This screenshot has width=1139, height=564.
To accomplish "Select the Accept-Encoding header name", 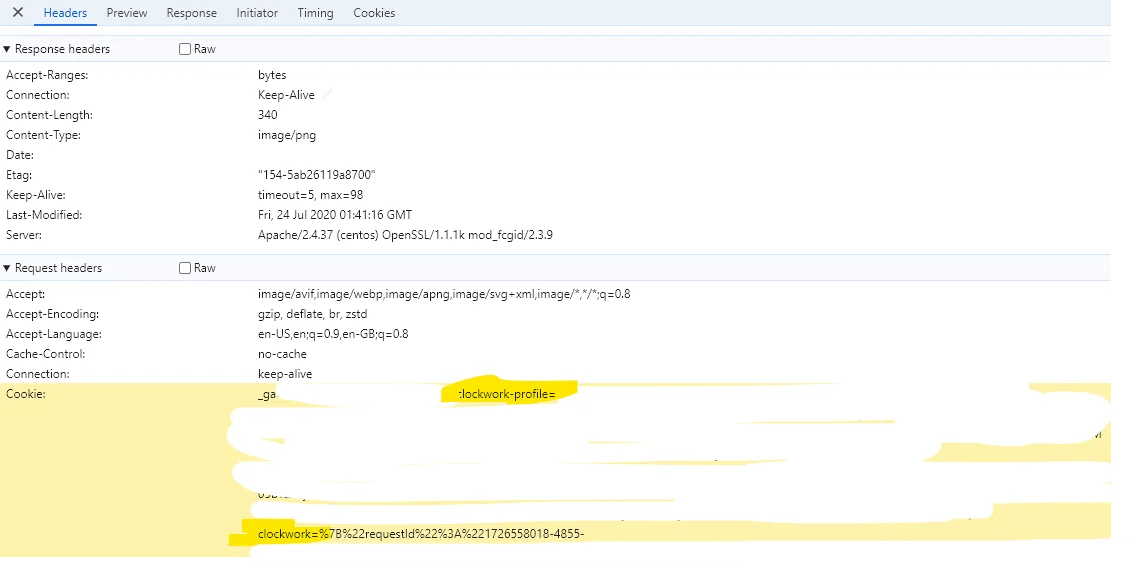I will tap(52, 314).
